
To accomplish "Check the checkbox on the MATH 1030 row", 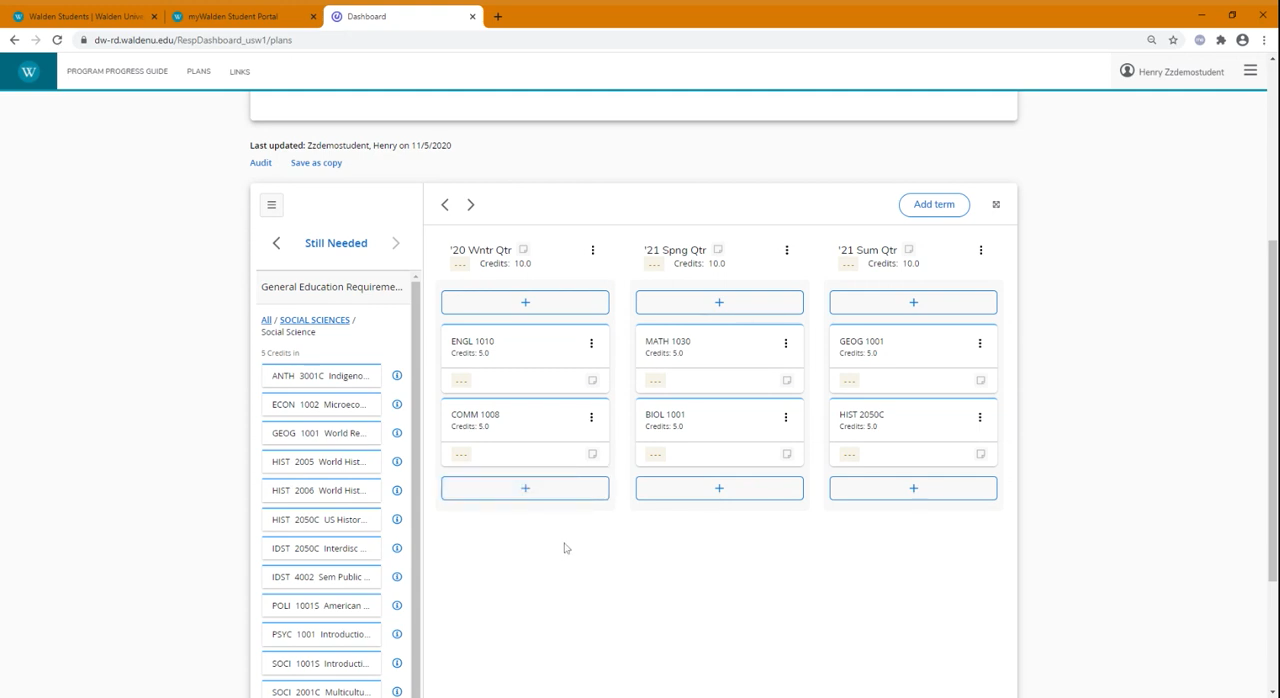I will click(786, 380).
